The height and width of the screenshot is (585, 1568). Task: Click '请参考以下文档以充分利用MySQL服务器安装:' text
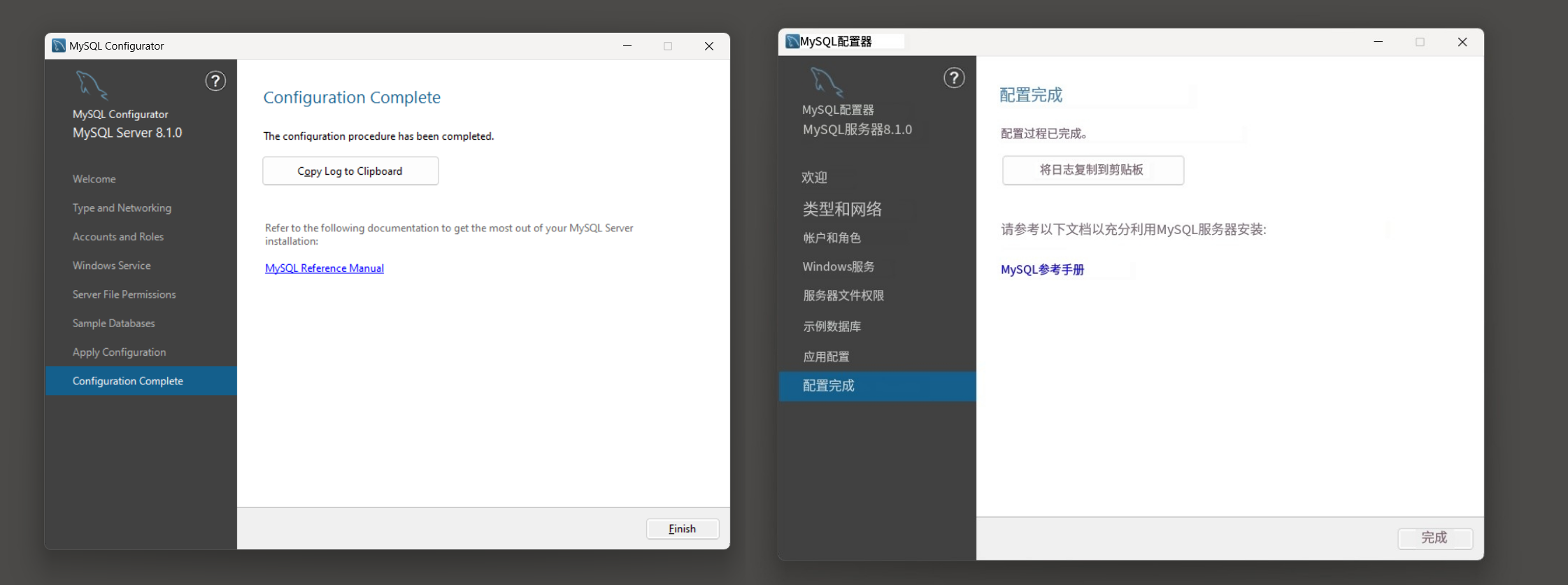tap(1134, 229)
